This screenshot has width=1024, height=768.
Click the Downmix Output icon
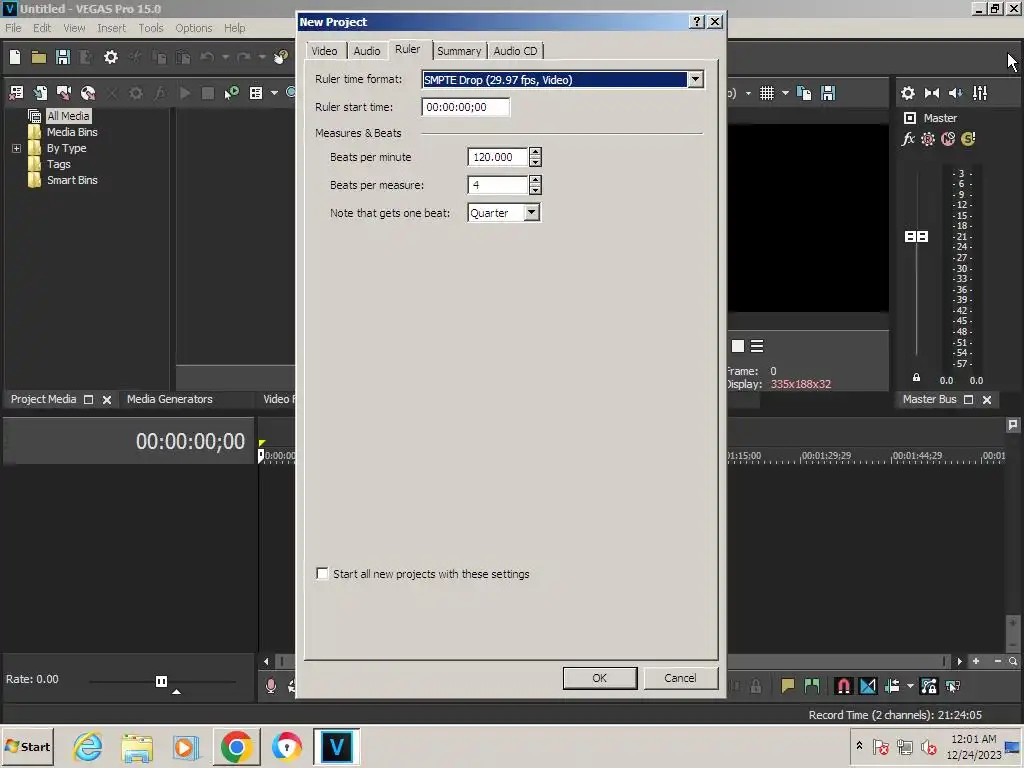(932, 93)
